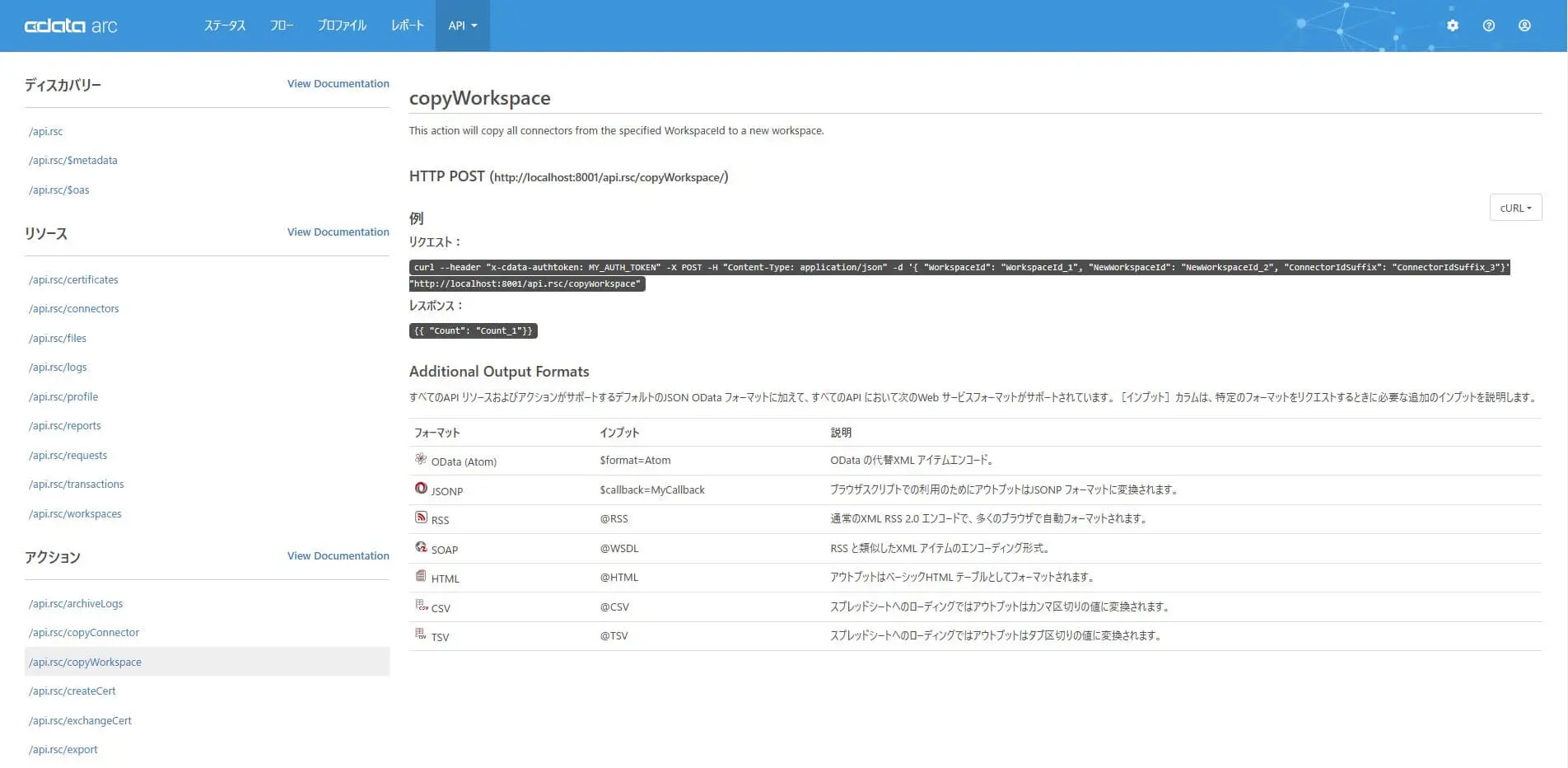Click the copyWorkspace page title
Viewport: 1568px width, 768px height.
(480, 98)
